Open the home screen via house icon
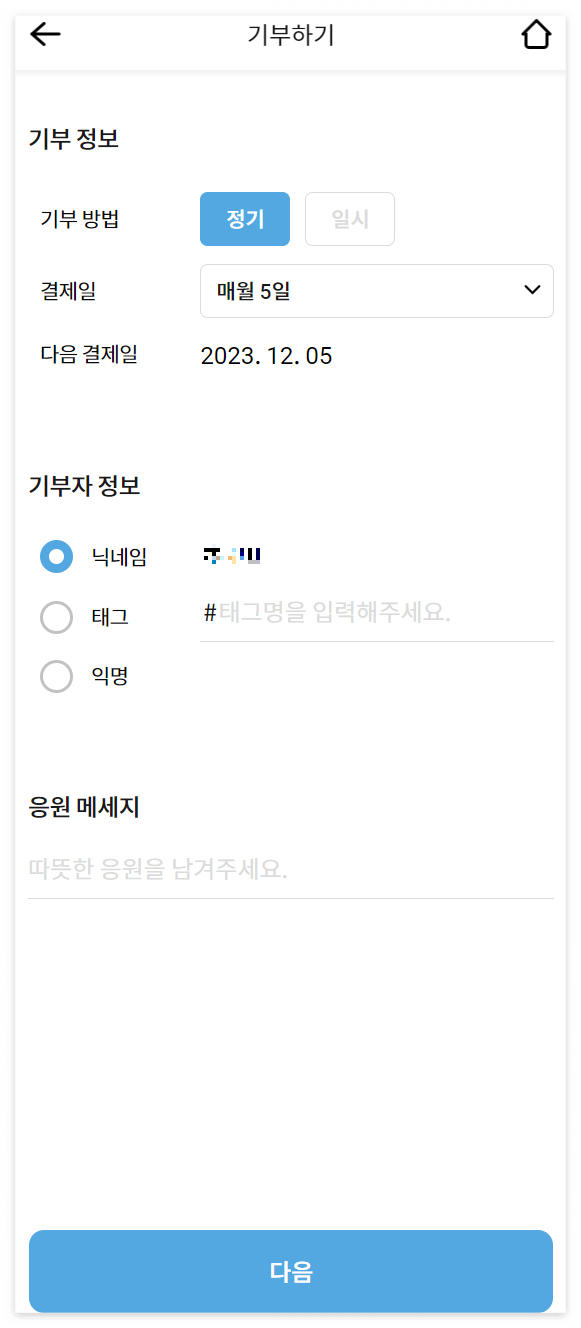Image resolution: width=581 pixels, height=1328 pixels. [536, 33]
